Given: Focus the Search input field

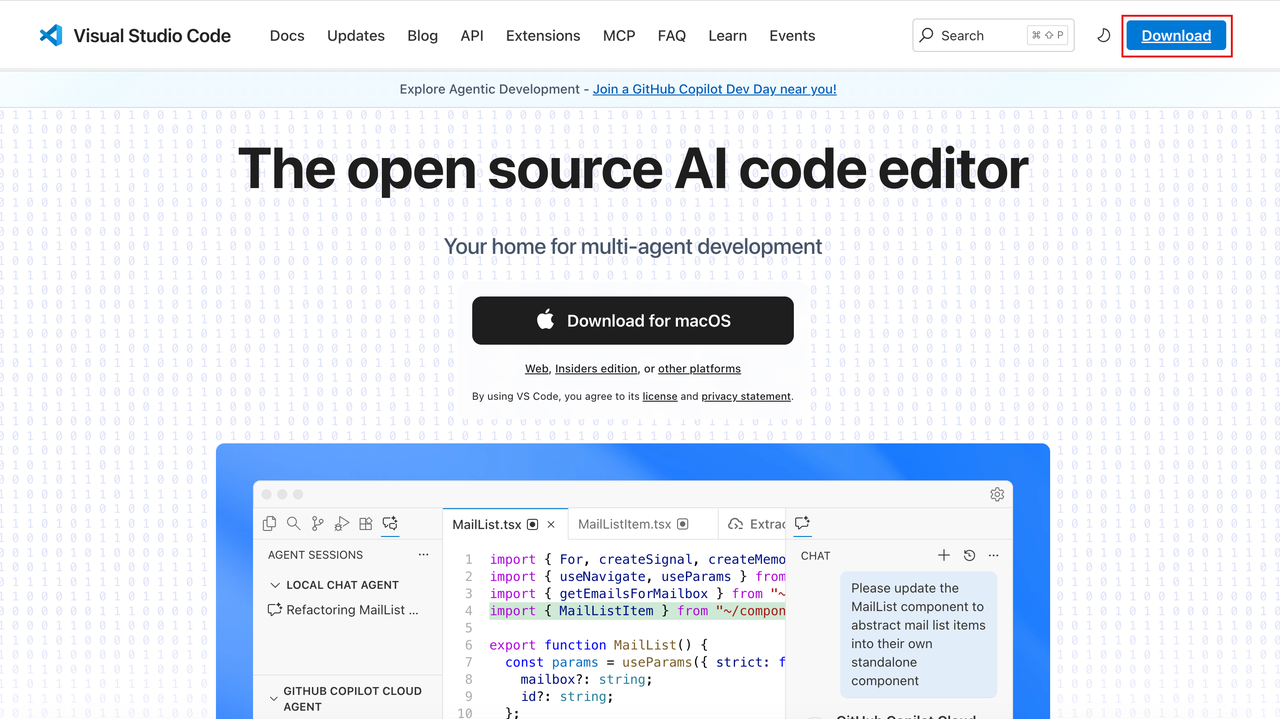Looking at the screenshot, I should click(993, 35).
